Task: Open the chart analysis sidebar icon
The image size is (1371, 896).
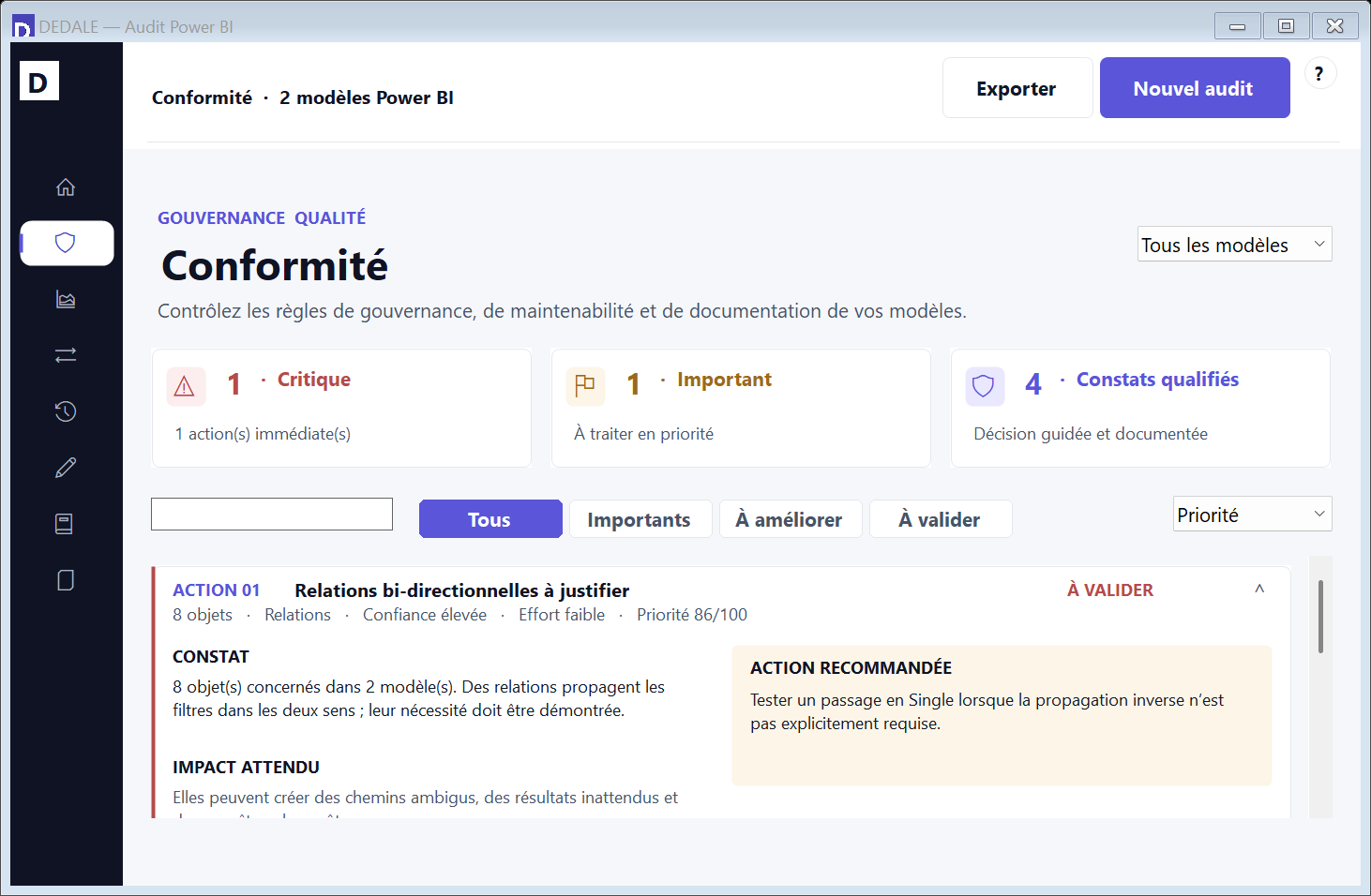Action: coord(66,300)
